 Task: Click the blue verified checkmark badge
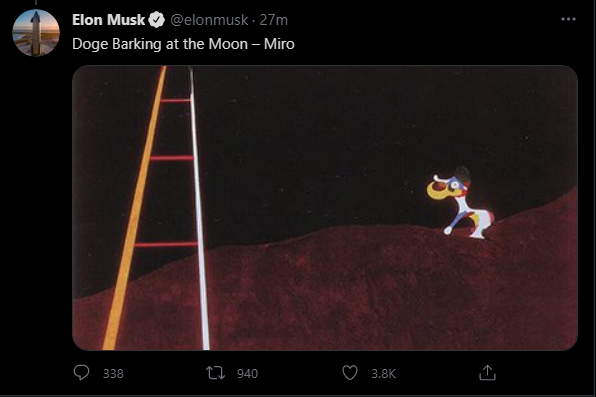pyautogui.click(x=156, y=20)
